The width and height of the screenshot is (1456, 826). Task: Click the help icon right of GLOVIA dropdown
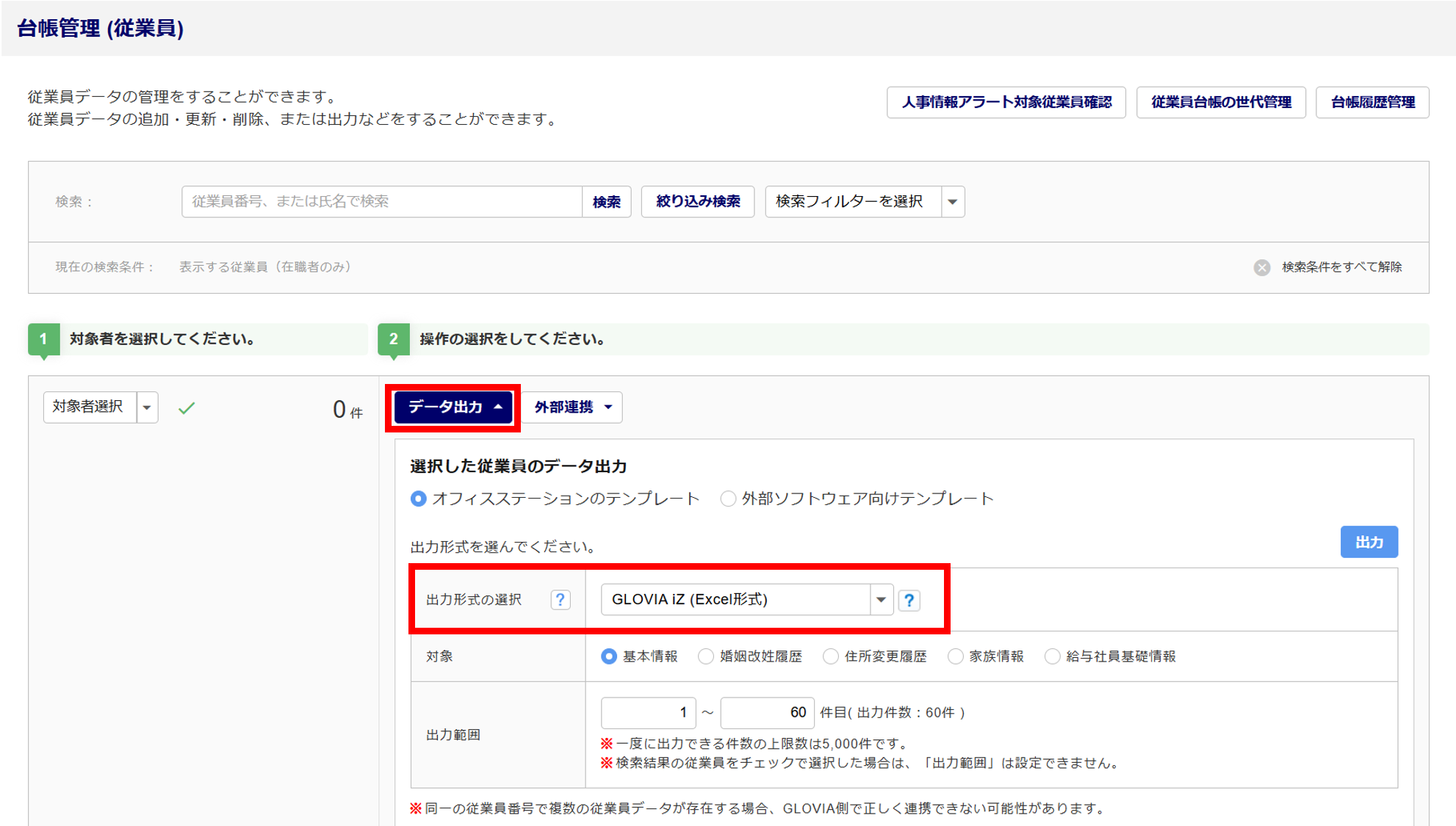tap(909, 601)
